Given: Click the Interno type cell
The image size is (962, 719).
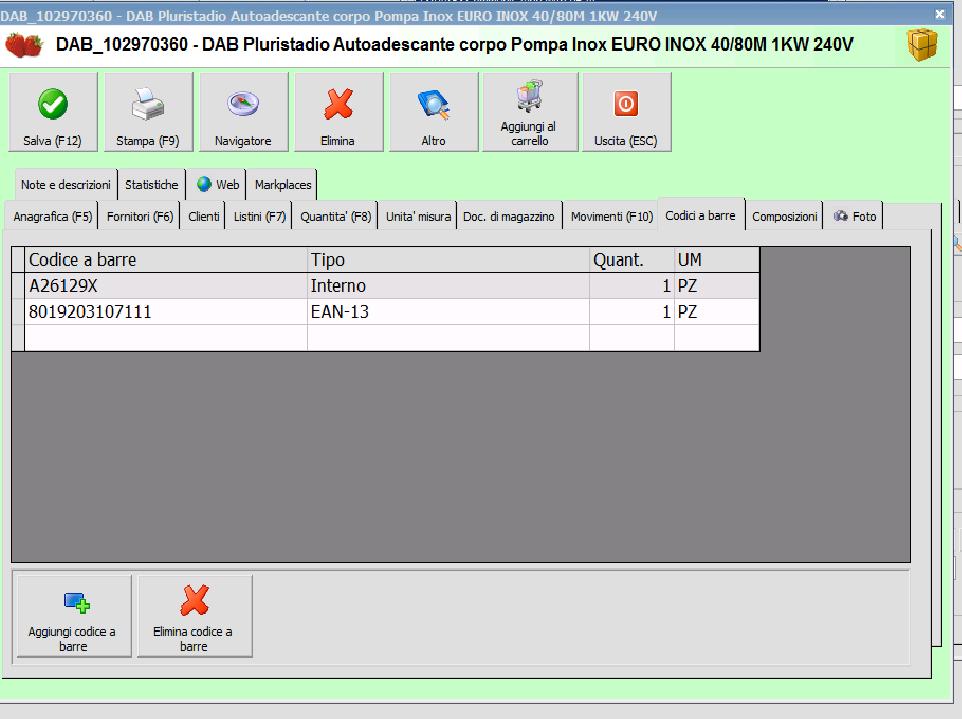Looking at the screenshot, I should click(448, 286).
